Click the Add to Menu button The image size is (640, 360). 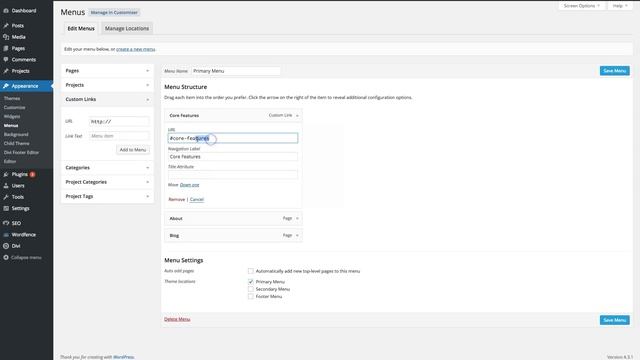(133, 150)
